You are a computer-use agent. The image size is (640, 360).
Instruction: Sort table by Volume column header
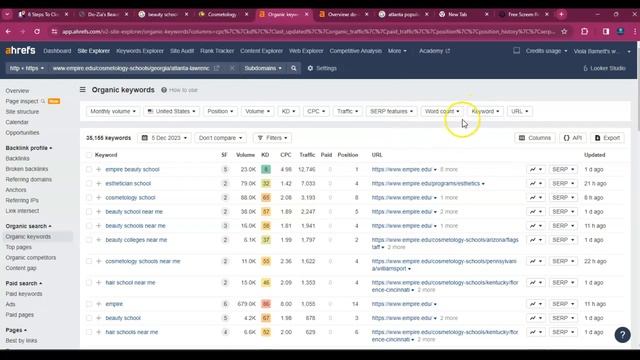[x=245, y=155]
